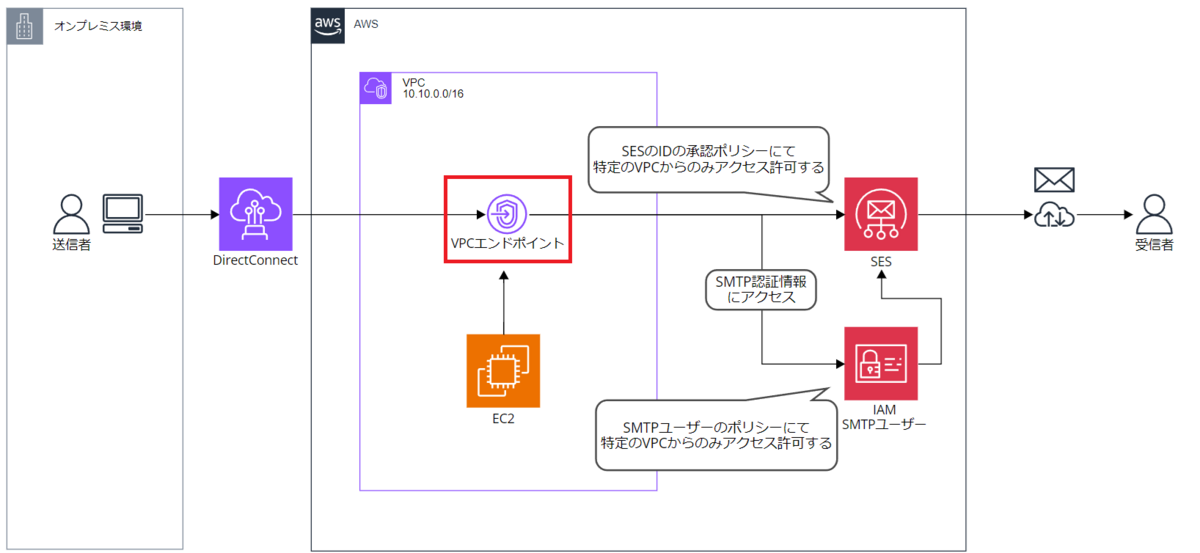
Task: Select the 'VPCエンドポイント' label
Action: tap(507, 244)
